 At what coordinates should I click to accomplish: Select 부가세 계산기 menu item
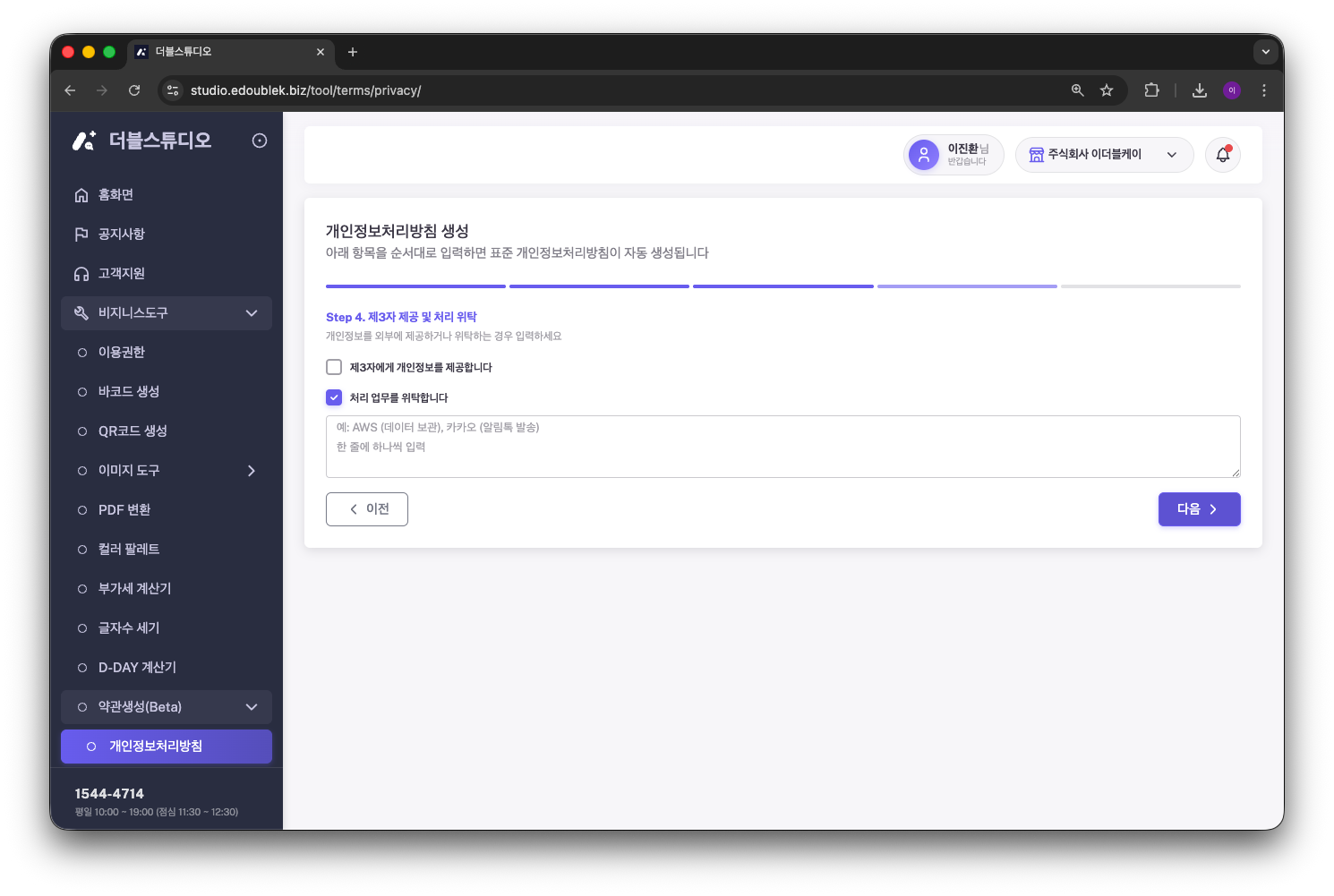[x=167, y=589]
